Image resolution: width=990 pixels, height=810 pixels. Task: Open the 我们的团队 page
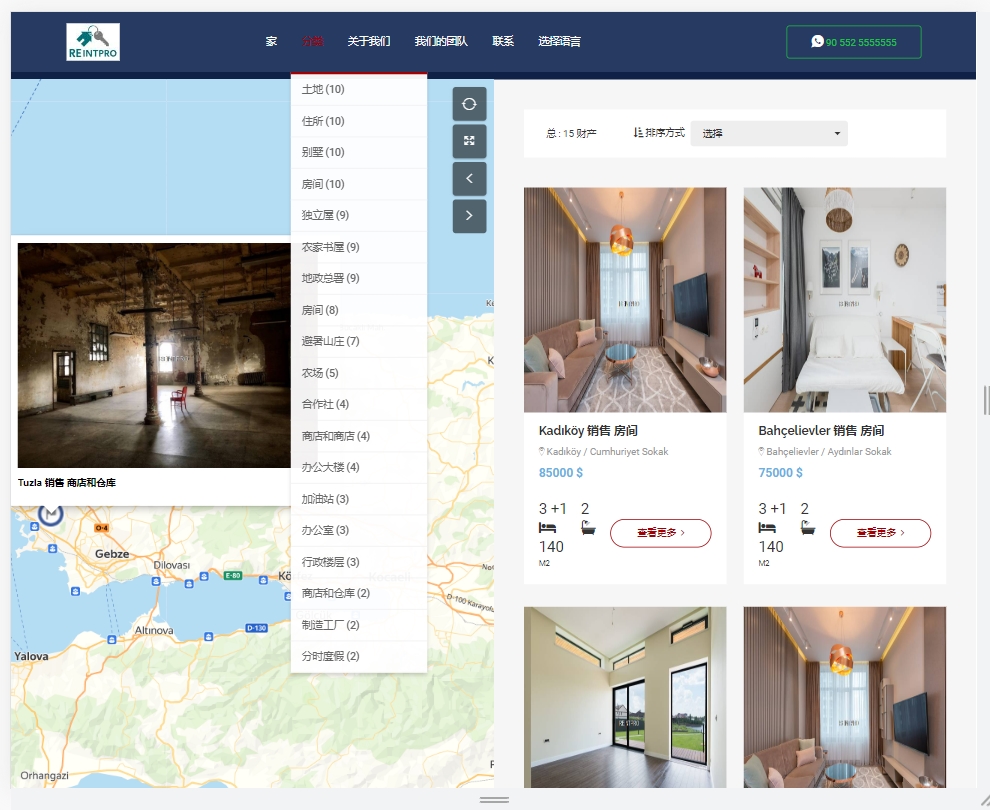click(x=441, y=42)
